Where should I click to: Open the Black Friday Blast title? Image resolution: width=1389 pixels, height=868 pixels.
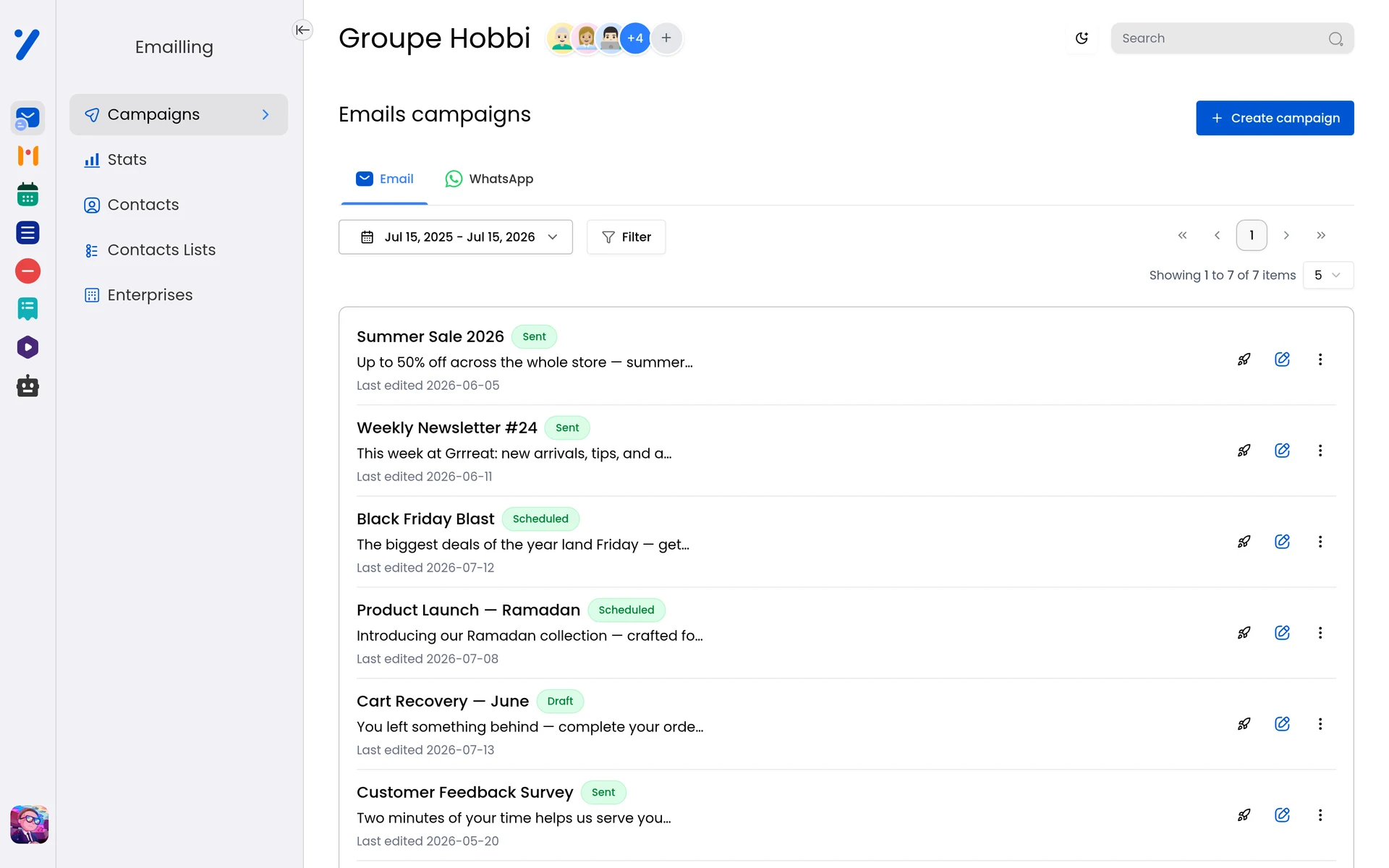coord(425,519)
